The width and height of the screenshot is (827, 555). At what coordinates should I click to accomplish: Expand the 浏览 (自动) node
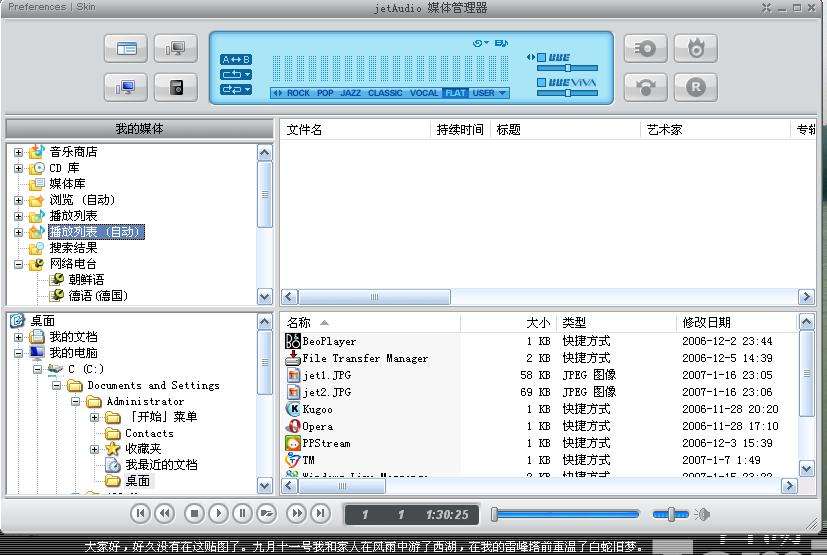click(18, 200)
